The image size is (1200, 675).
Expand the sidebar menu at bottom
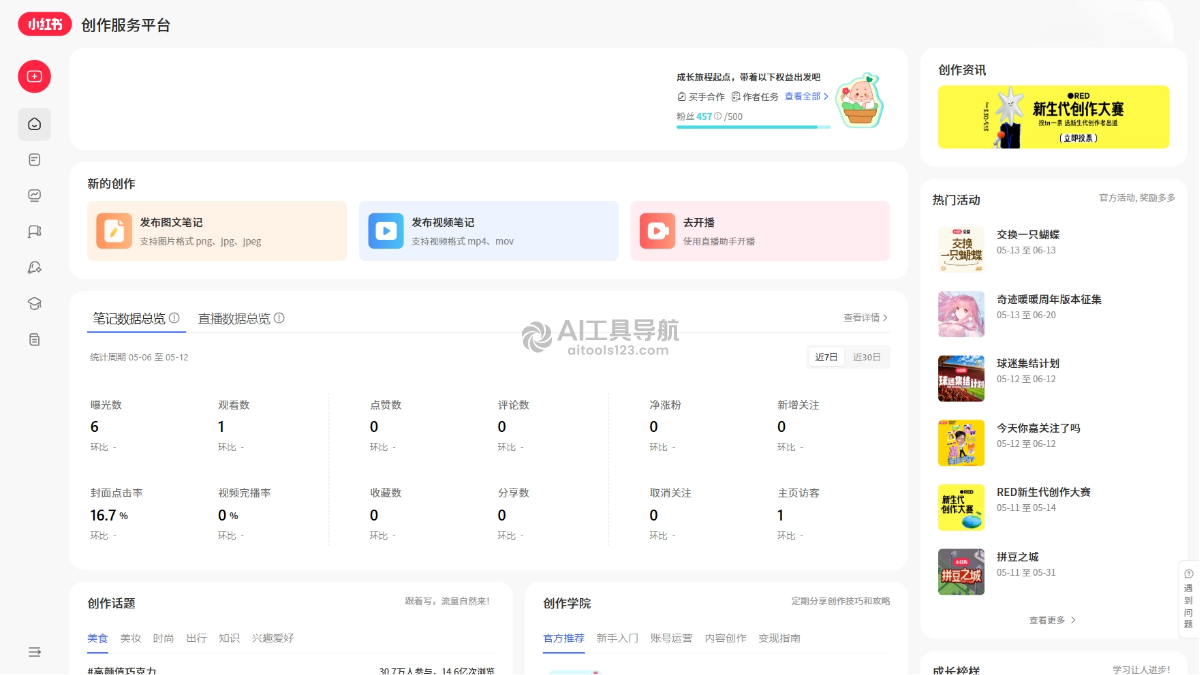pos(34,652)
